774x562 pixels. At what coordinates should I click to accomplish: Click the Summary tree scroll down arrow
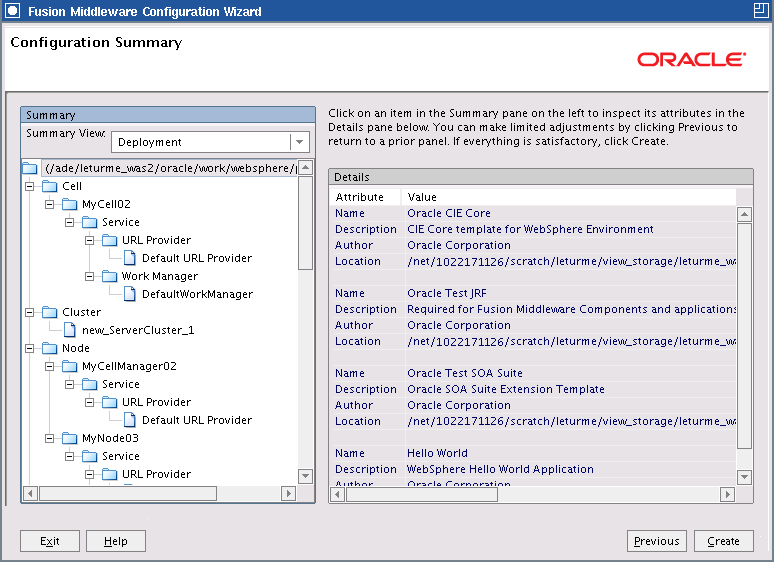(306, 476)
